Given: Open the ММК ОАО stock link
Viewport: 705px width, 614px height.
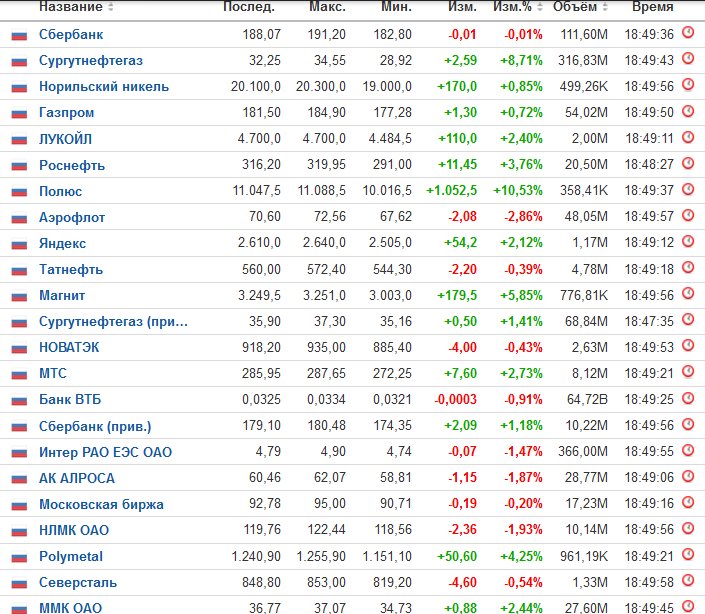Looking at the screenshot, I should click(71, 608).
